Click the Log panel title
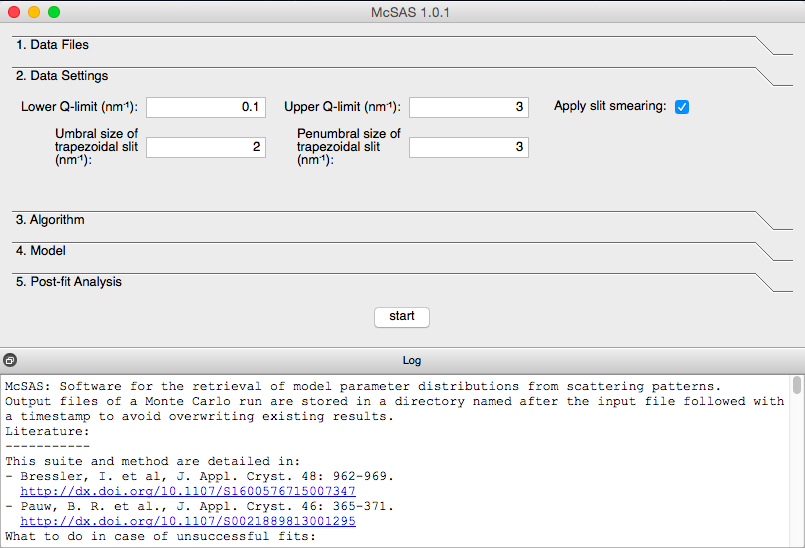The width and height of the screenshot is (805, 548). tap(412, 361)
